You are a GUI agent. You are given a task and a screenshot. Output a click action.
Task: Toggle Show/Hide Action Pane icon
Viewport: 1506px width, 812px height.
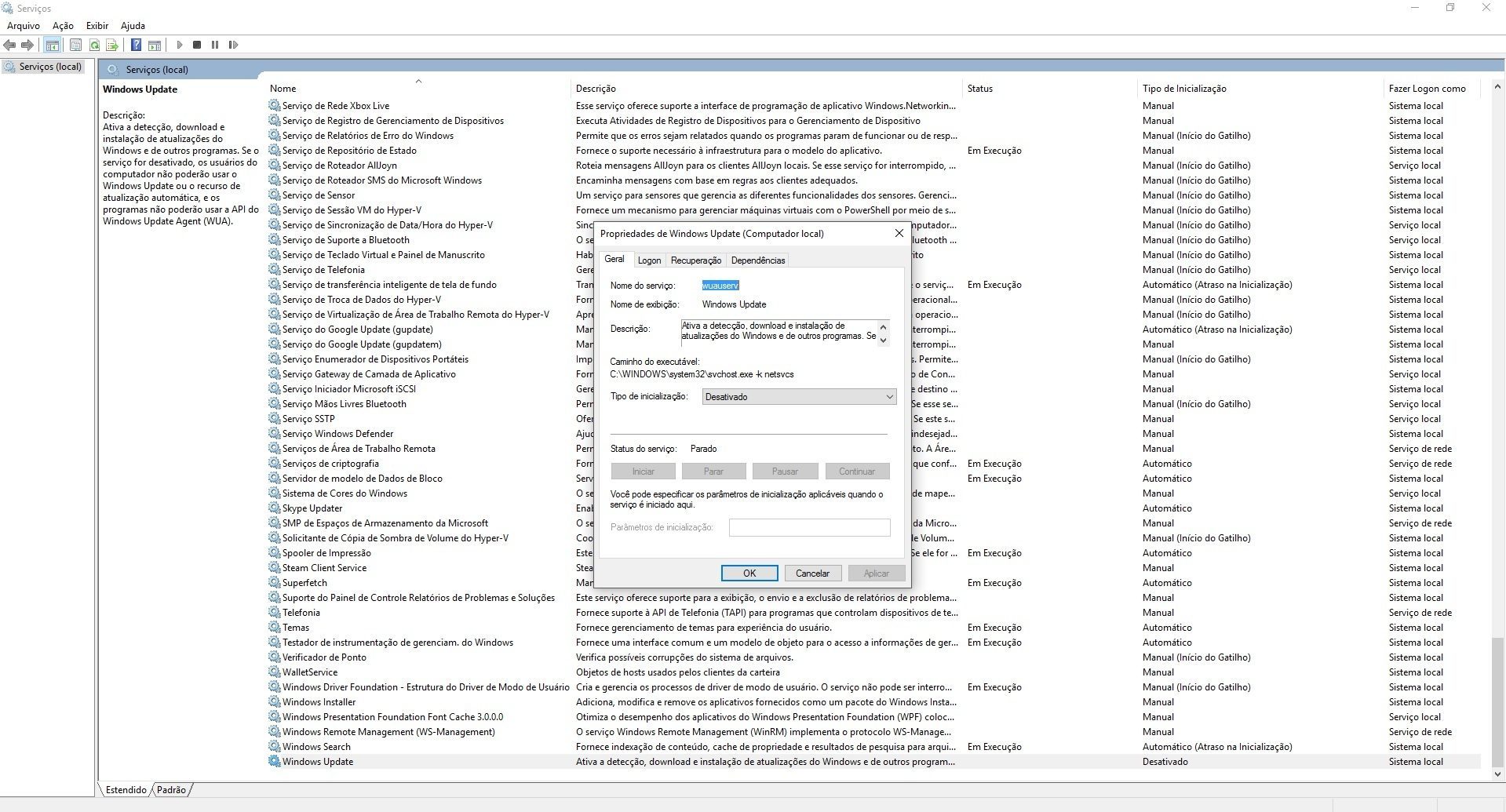point(155,45)
